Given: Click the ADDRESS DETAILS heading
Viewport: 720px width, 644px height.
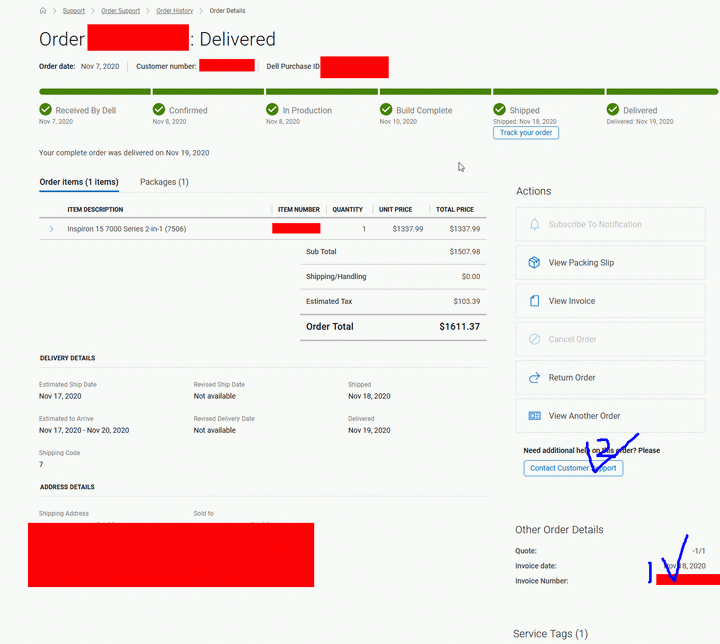Looking at the screenshot, I should 67,487.
